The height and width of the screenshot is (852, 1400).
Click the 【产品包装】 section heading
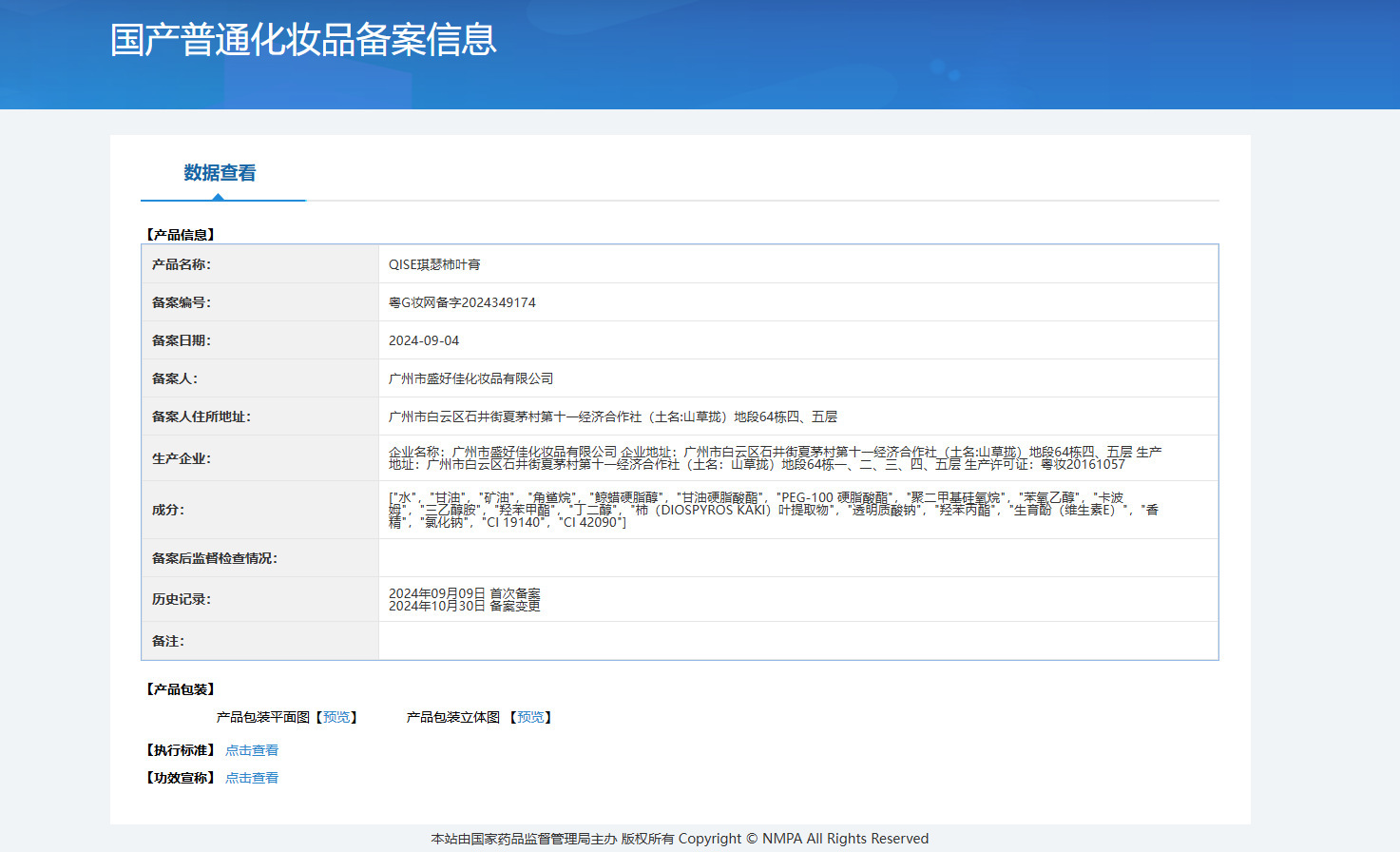(x=181, y=689)
